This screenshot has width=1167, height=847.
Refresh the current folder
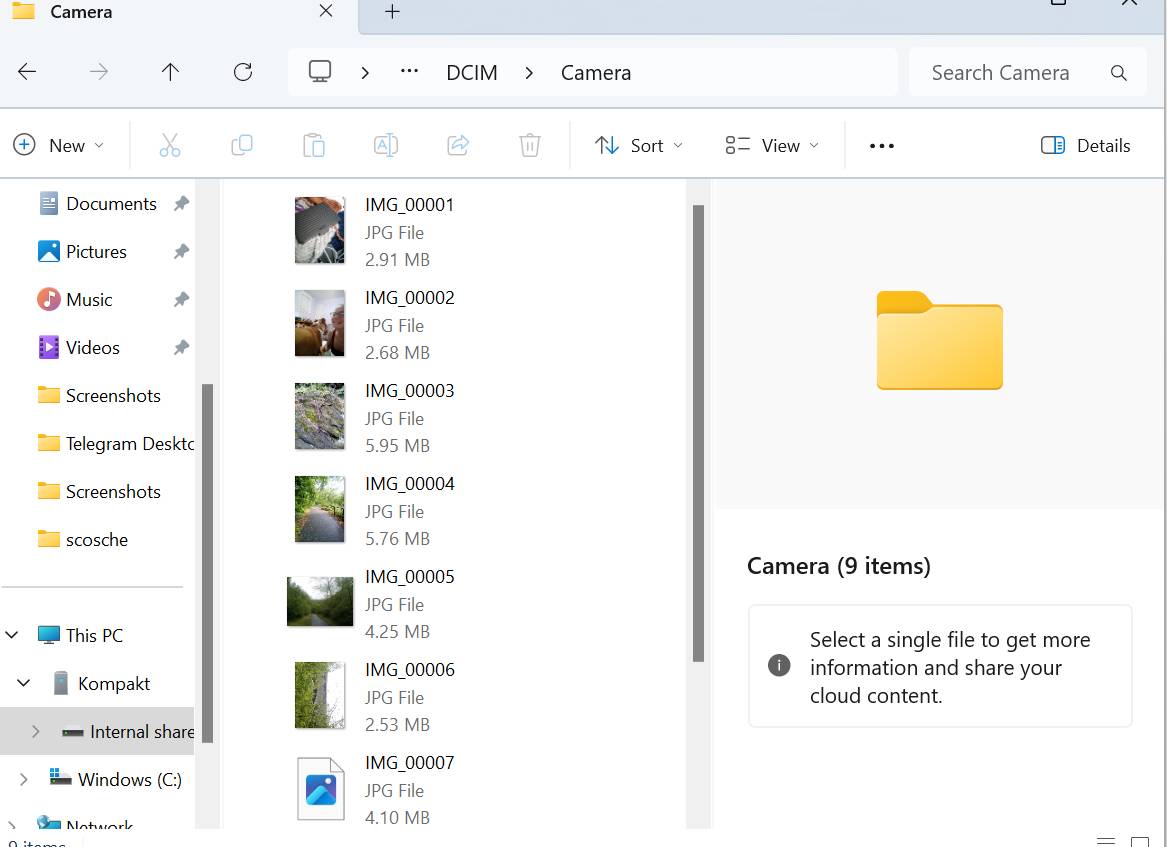243,72
